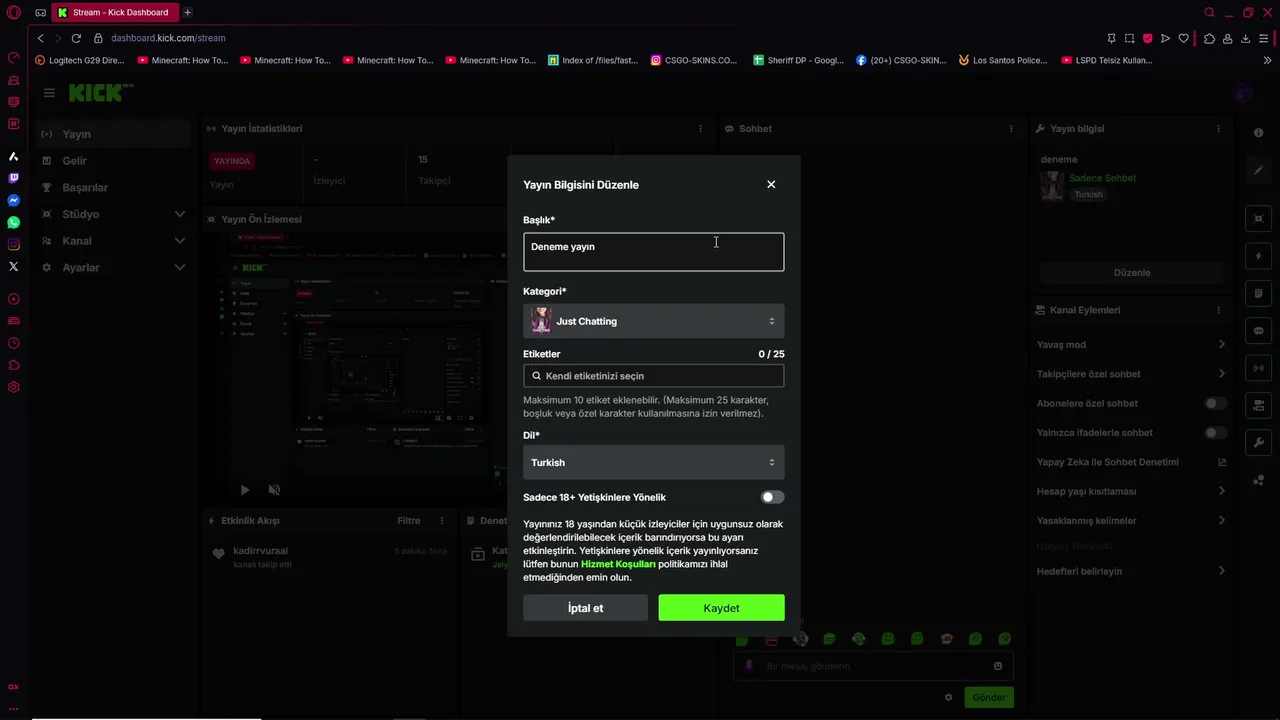Image resolution: width=1280 pixels, height=720 pixels.
Task: Open the emoji picker in chat input
Action: tap(998, 666)
